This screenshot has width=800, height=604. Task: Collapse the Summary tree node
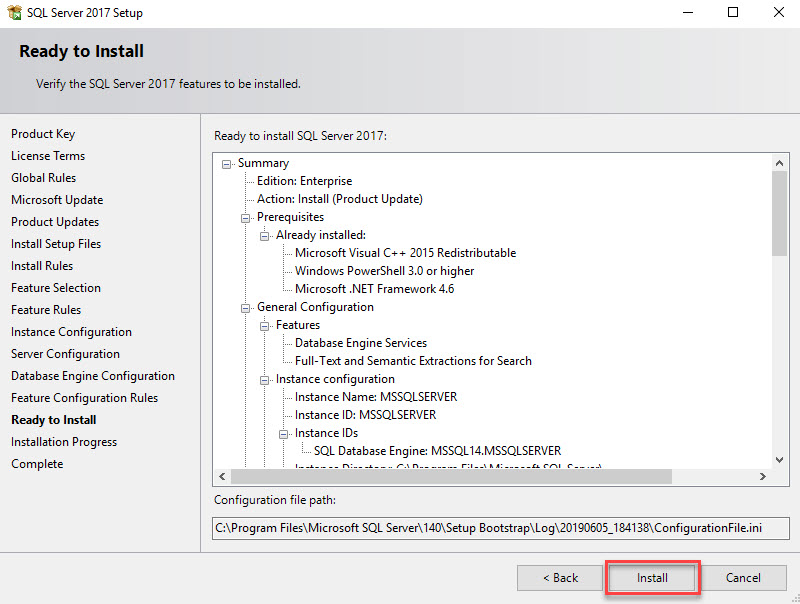(x=227, y=164)
